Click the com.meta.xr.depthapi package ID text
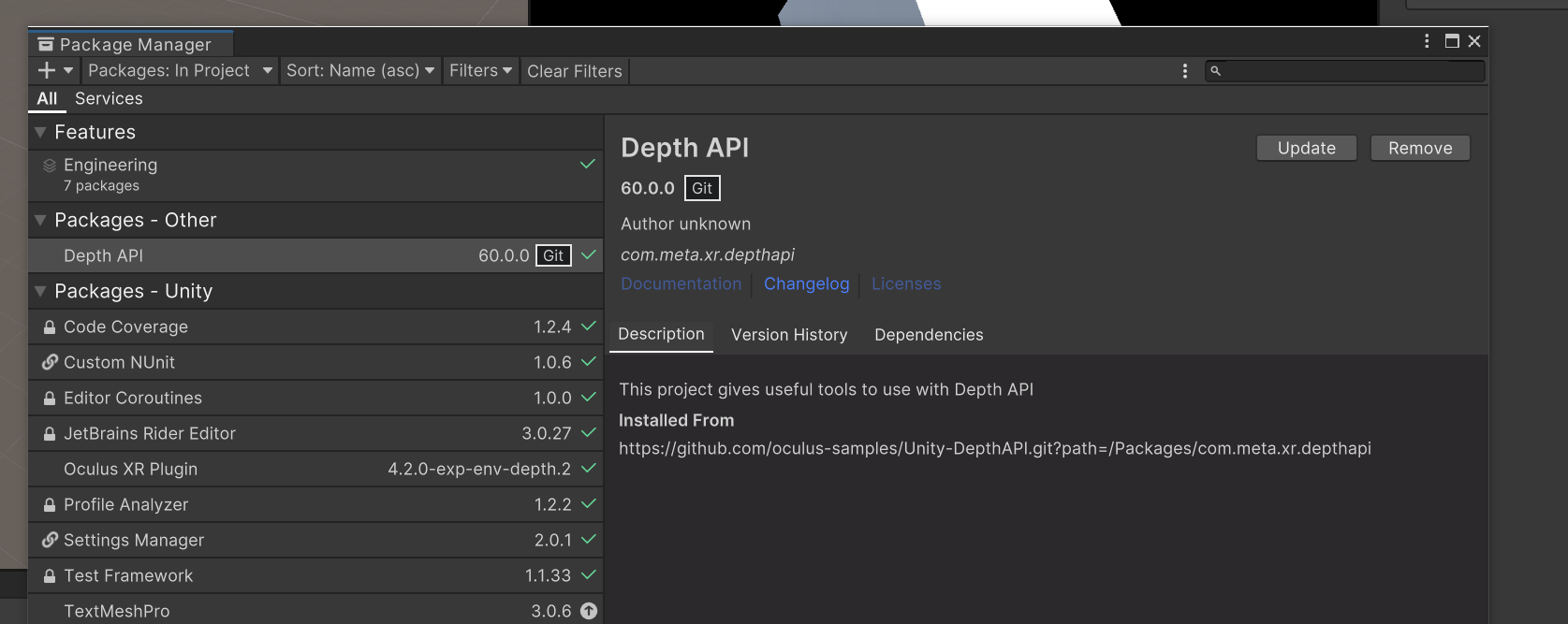The width and height of the screenshot is (1568, 624). 708,254
